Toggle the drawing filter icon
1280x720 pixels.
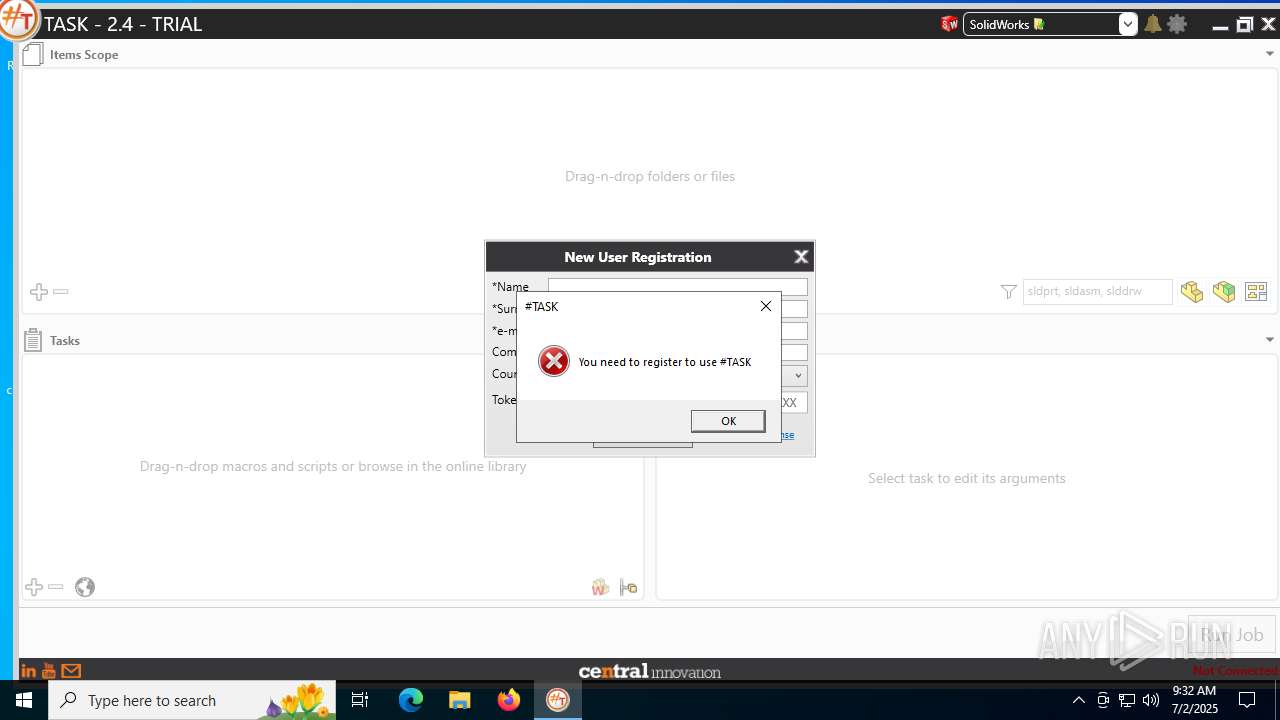pyautogui.click(x=1256, y=292)
